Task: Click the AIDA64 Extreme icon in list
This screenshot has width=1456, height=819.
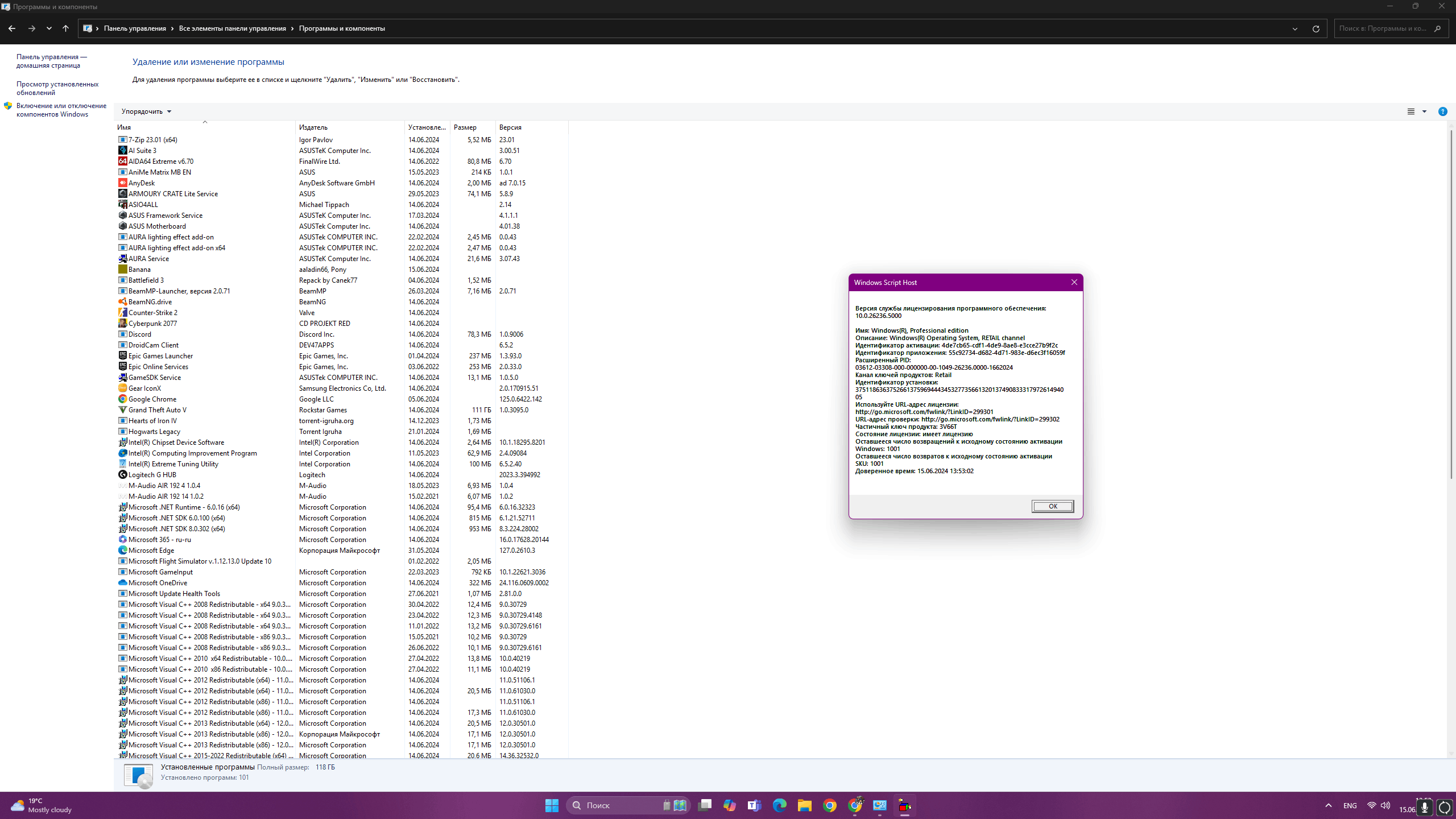Action: tap(122, 161)
